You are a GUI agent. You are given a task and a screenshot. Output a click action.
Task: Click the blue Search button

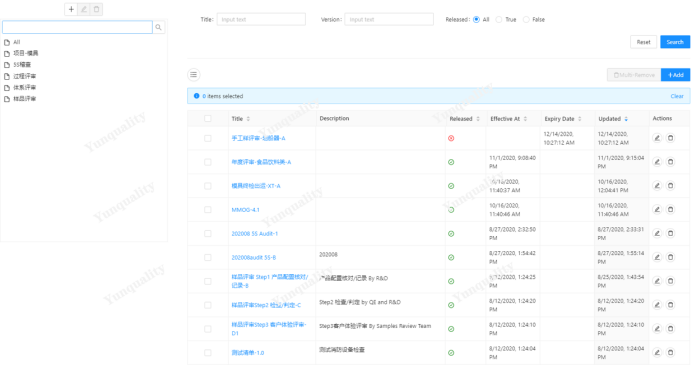coord(675,42)
